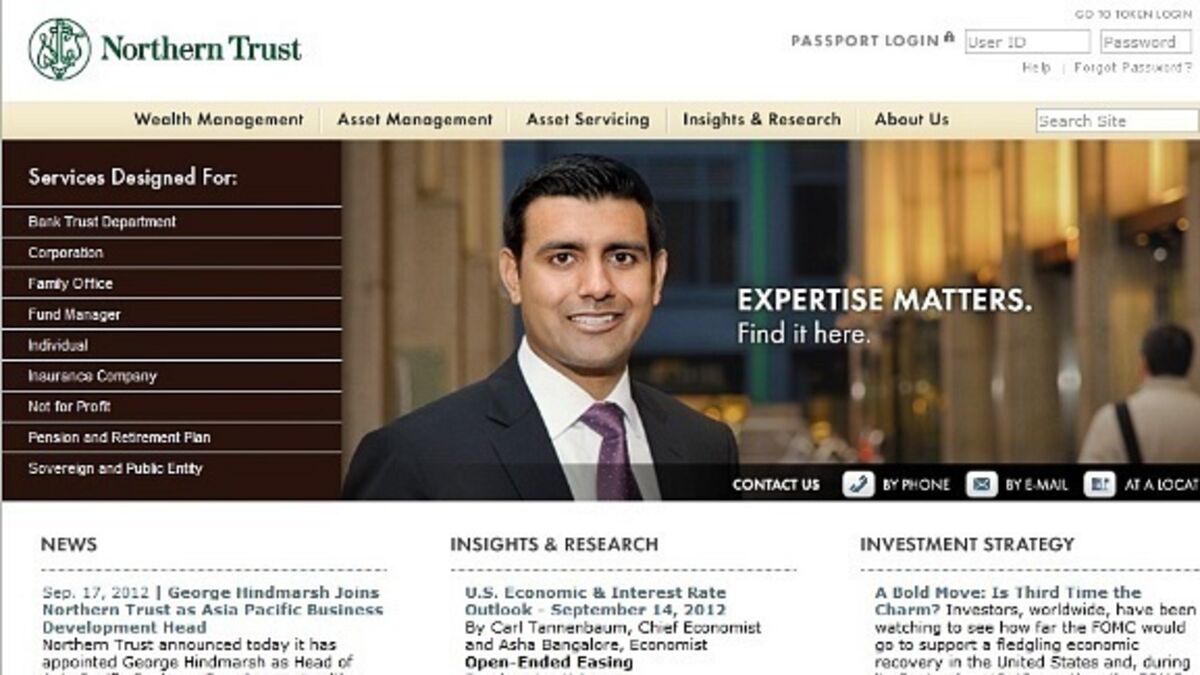The width and height of the screenshot is (1200, 675).
Task: Open the Asset Servicing menu
Action: (x=588, y=119)
